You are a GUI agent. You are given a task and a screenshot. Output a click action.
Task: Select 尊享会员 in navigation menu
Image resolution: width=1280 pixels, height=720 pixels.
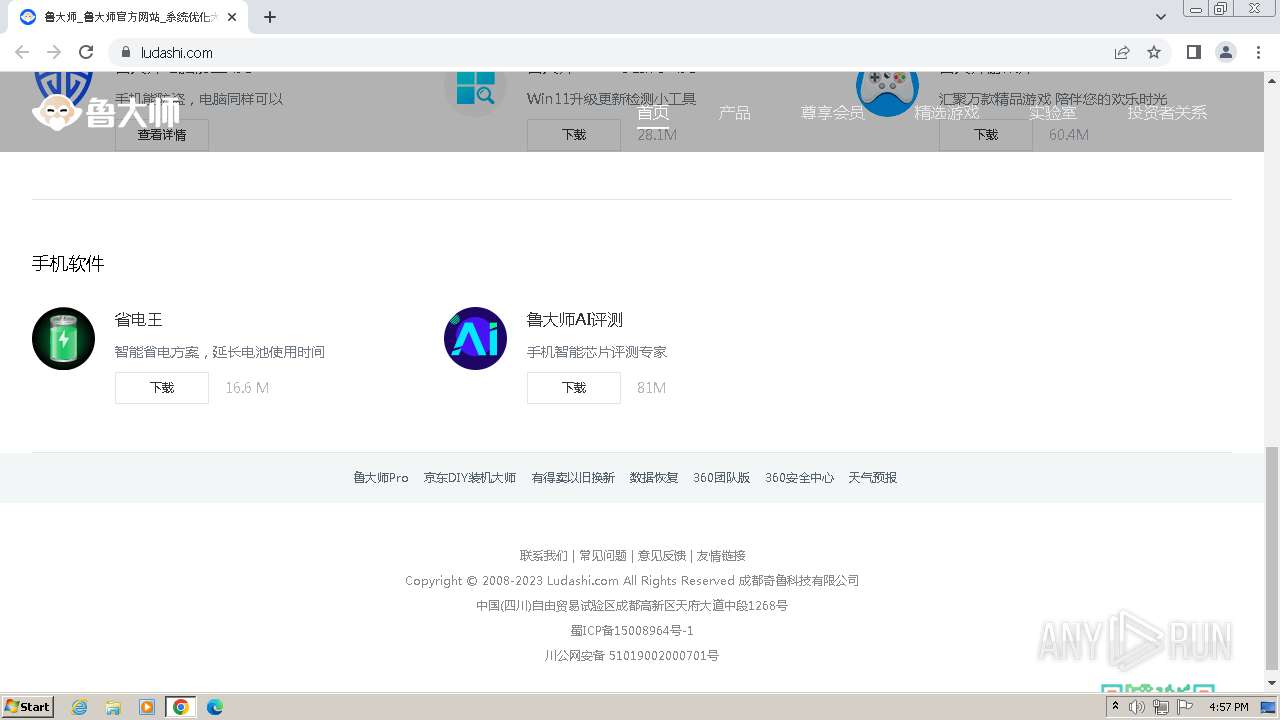coord(832,113)
